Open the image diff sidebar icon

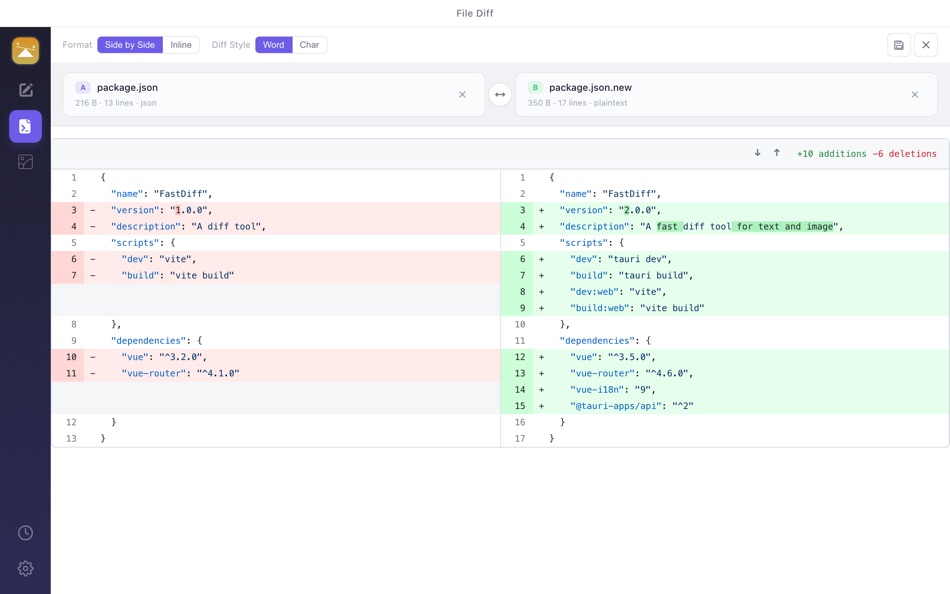[x=25, y=162]
